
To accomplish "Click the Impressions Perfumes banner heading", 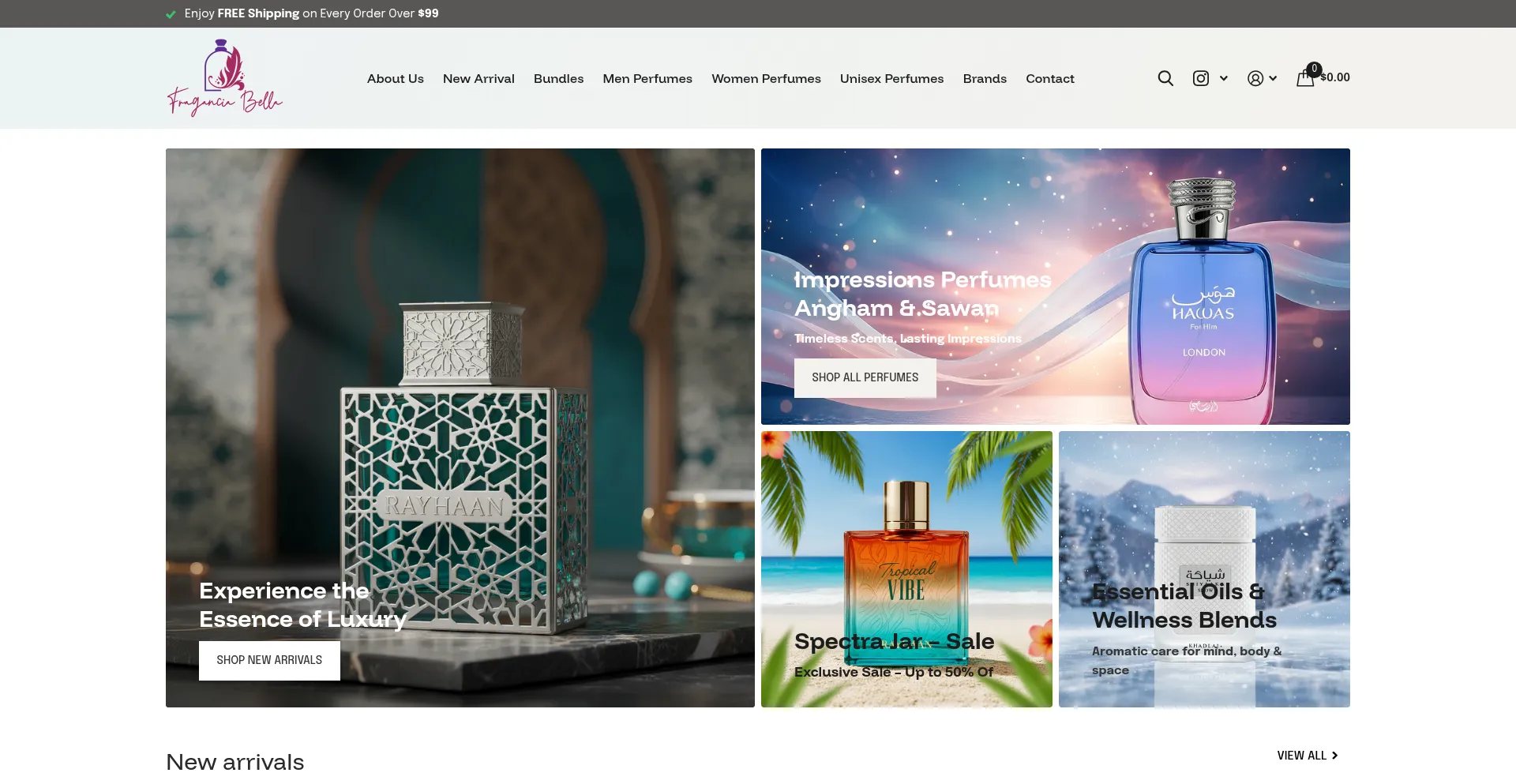I will 923,294.
